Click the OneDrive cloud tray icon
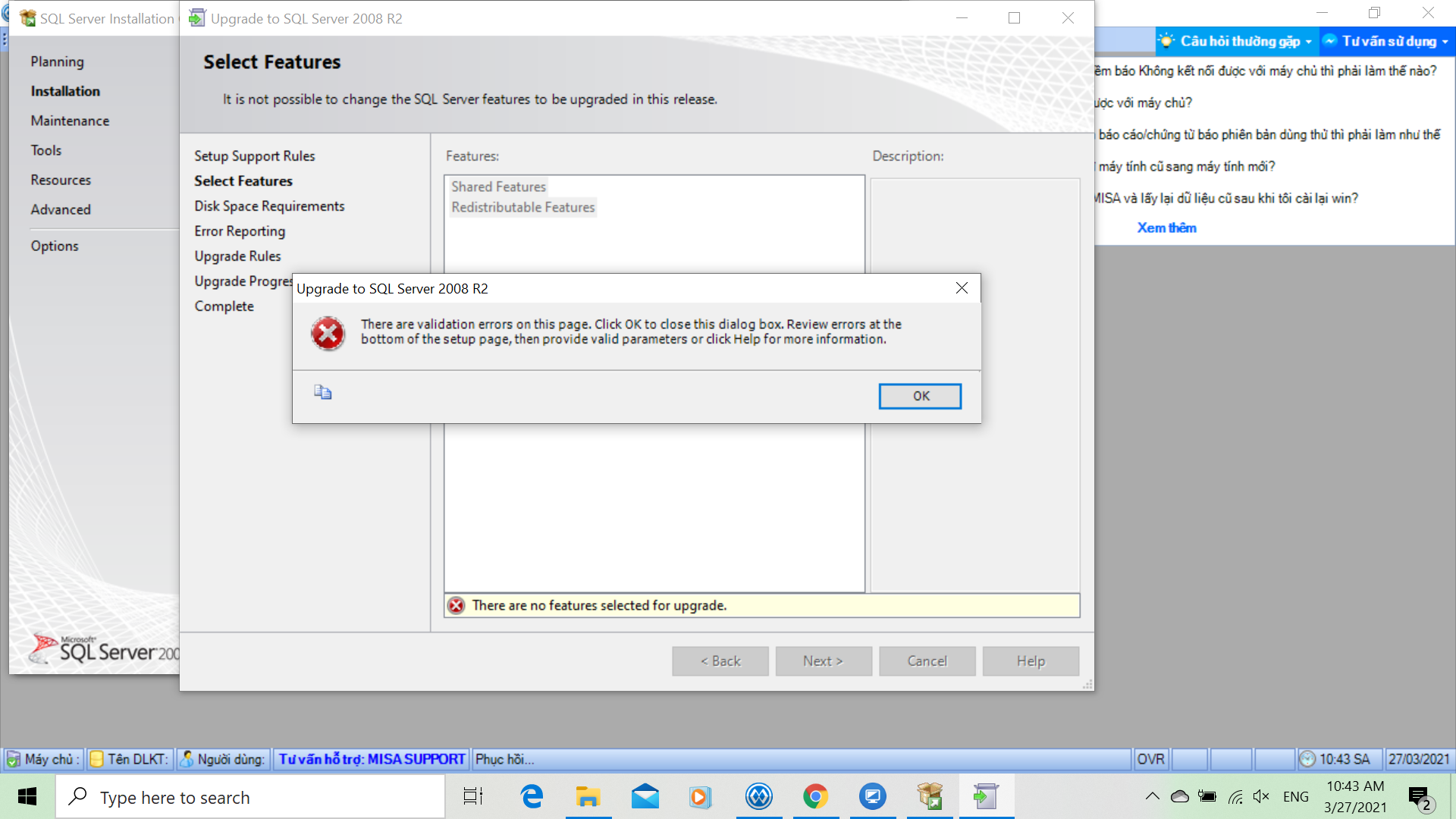This screenshot has width=1456, height=819. click(1180, 796)
